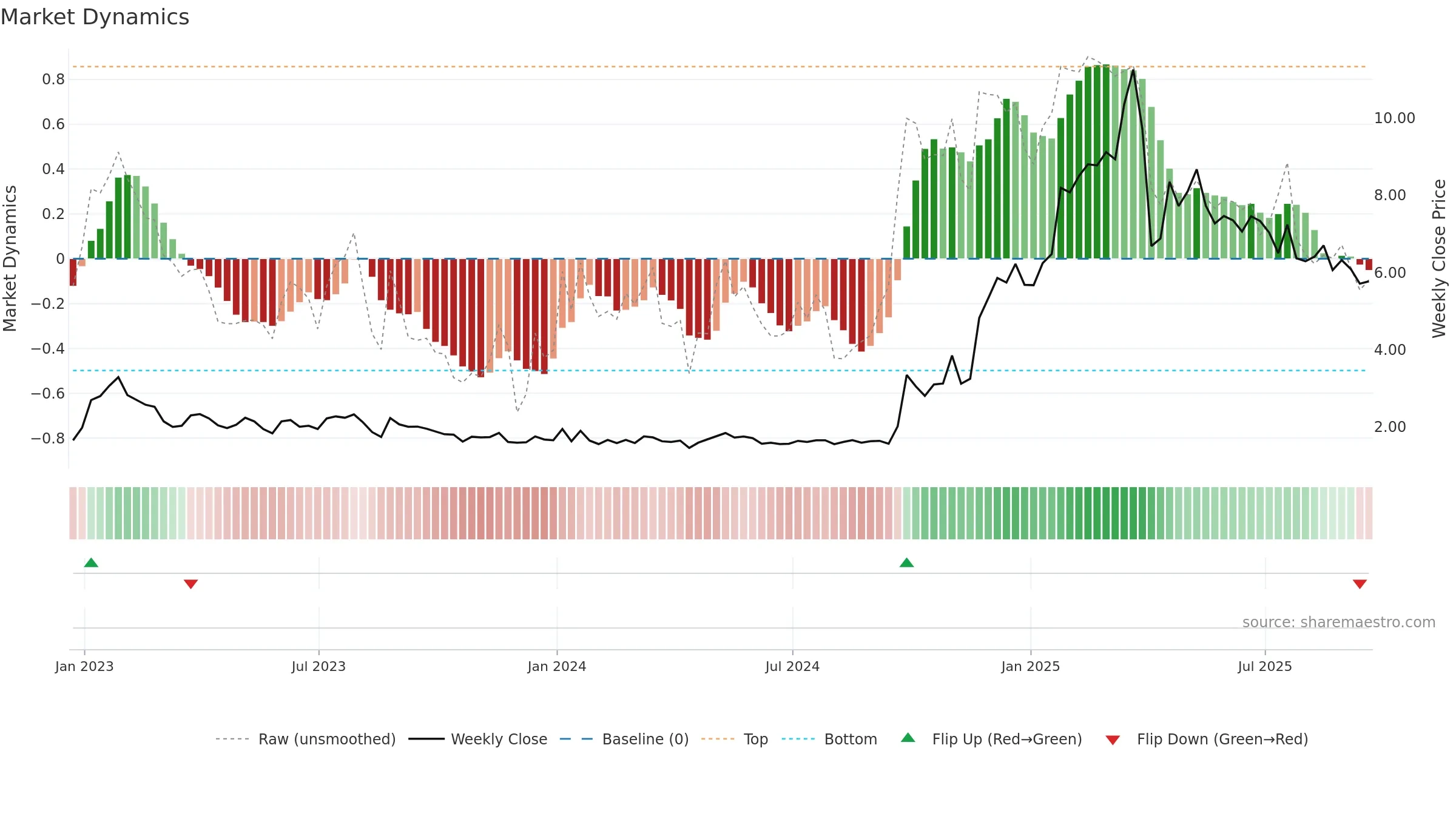Click the green Flip Up marker in late 2024

(x=906, y=562)
